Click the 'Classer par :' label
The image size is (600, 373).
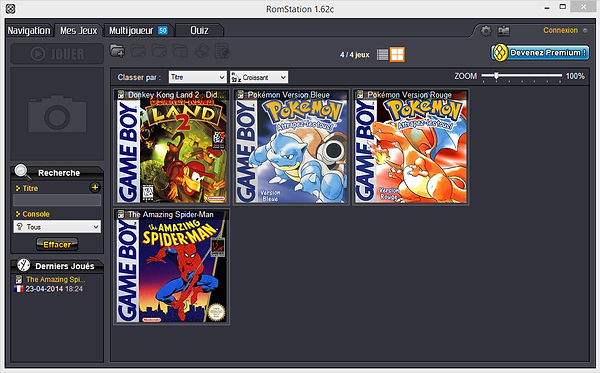(x=139, y=77)
